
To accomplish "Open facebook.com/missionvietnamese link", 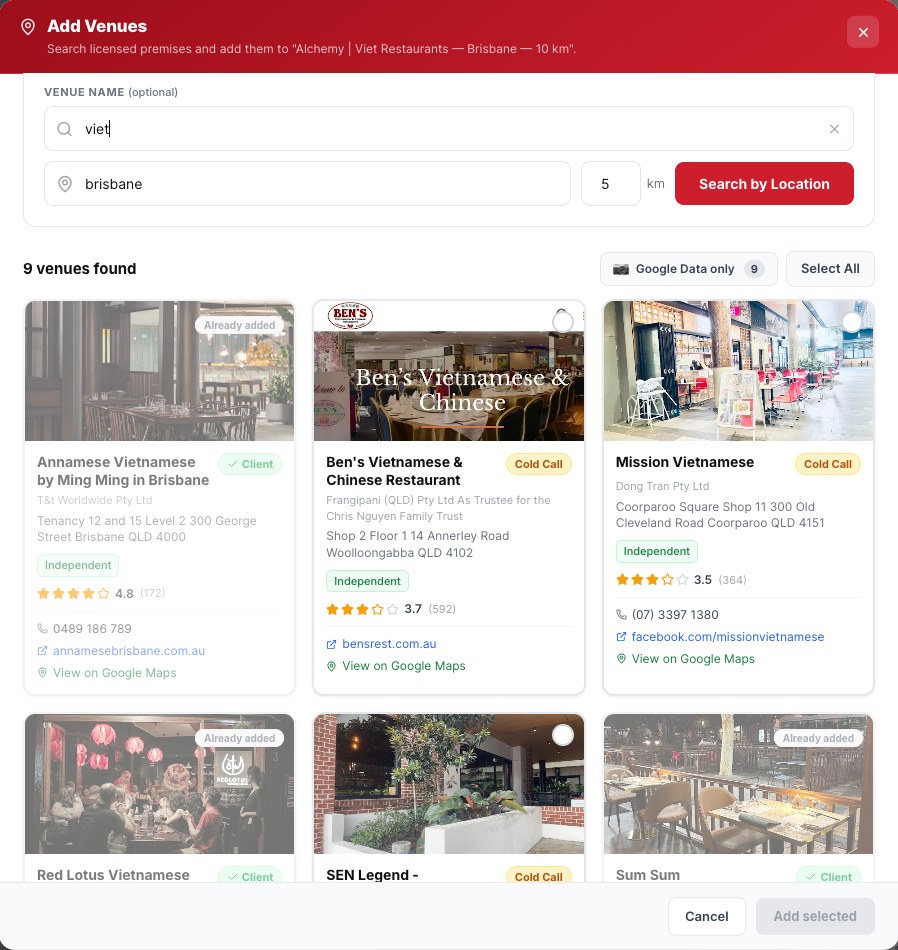I will pyautogui.click(x=728, y=637).
